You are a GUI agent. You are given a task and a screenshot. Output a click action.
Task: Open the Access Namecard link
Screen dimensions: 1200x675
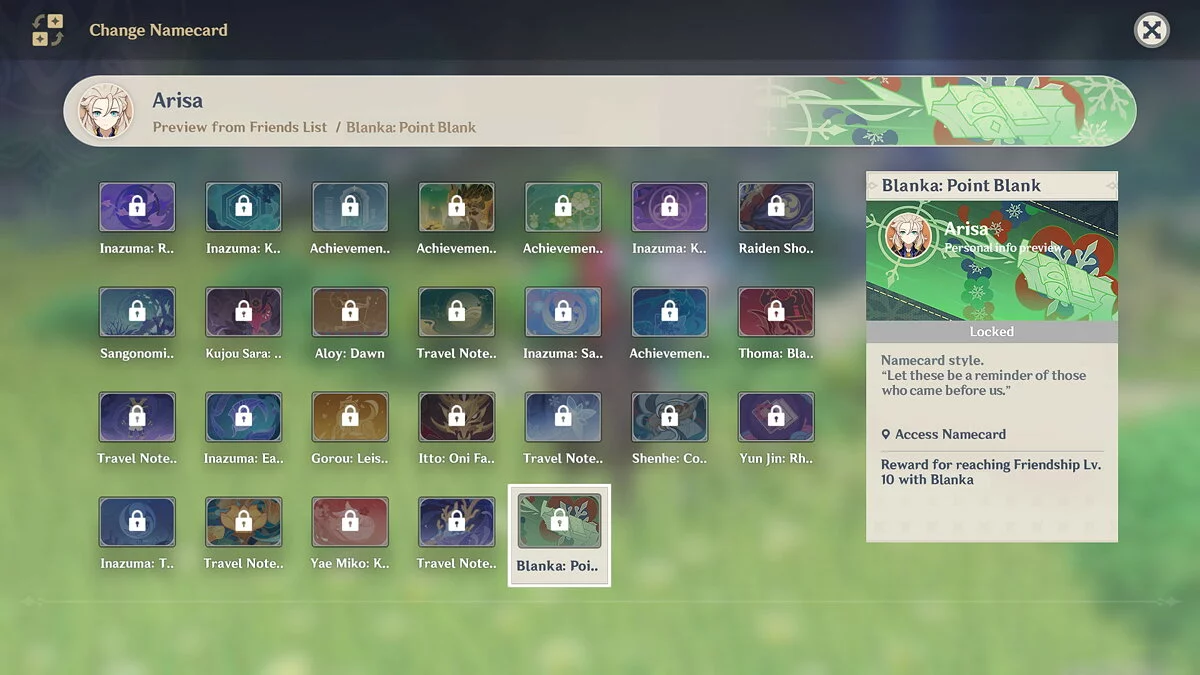950,435
